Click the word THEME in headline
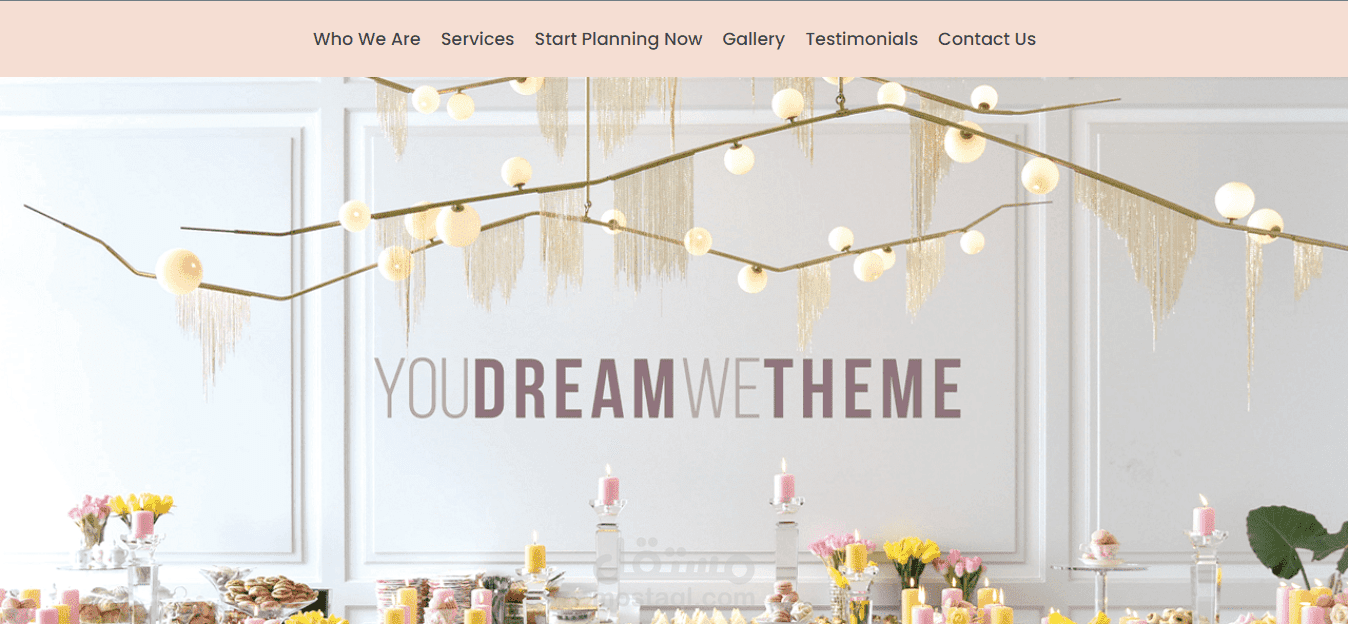Image resolution: width=1348 pixels, height=624 pixels. pyautogui.click(x=865, y=388)
